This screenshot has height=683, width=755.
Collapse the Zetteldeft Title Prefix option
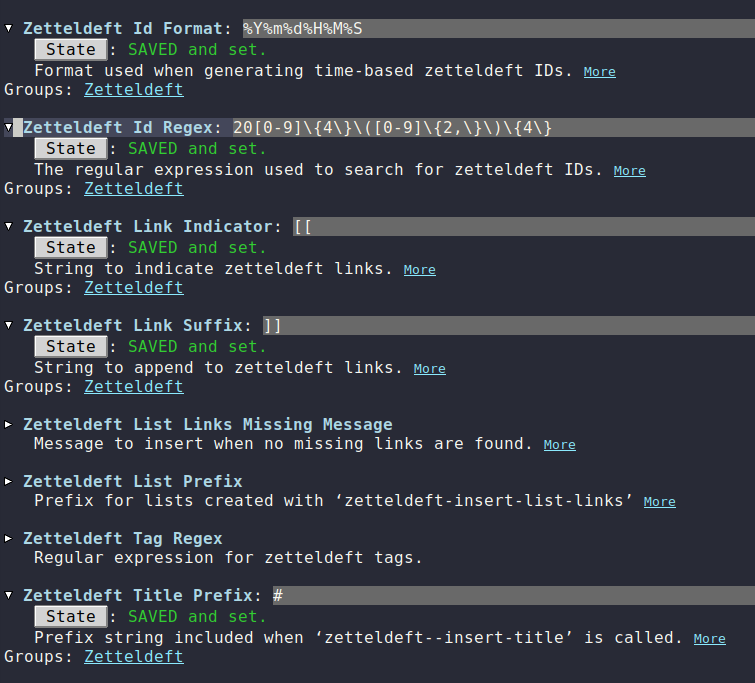[x=9, y=596]
